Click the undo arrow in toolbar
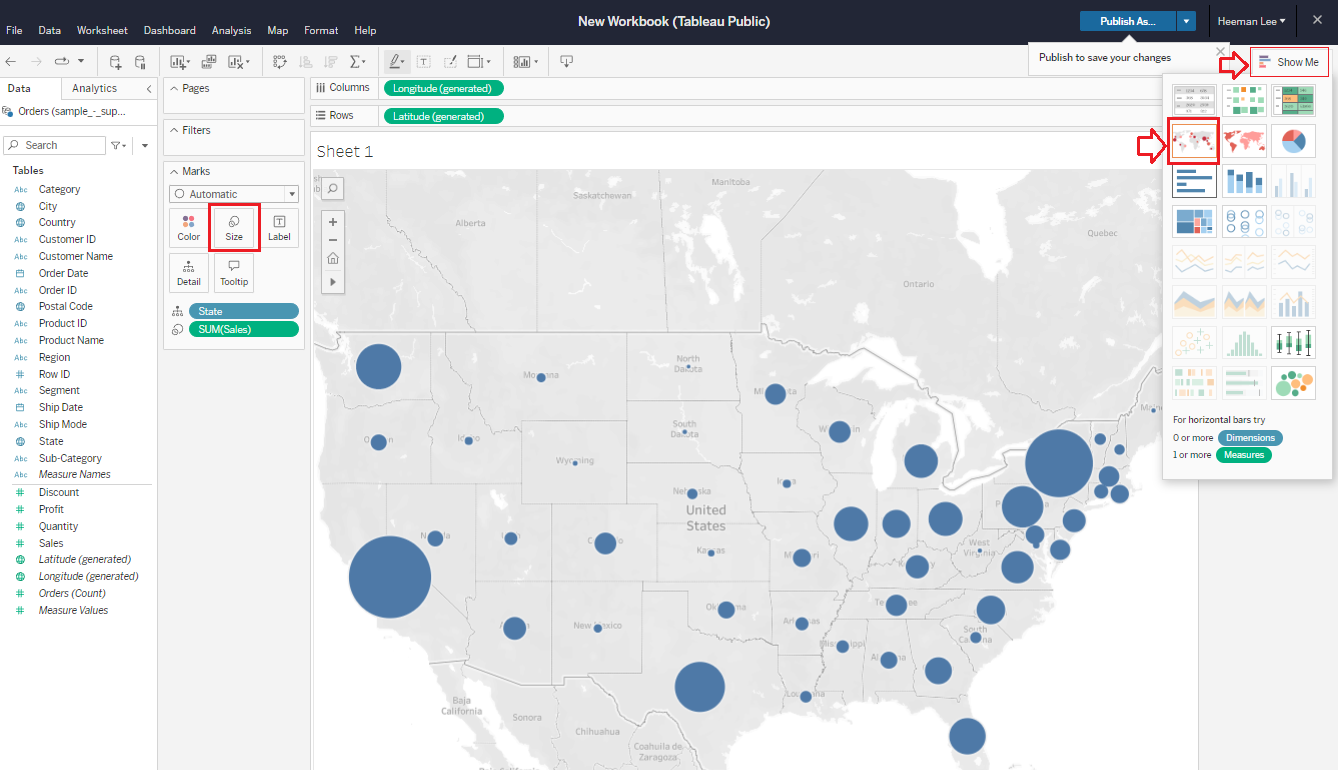This screenshot has height=770, width=1338. [11, 62]
